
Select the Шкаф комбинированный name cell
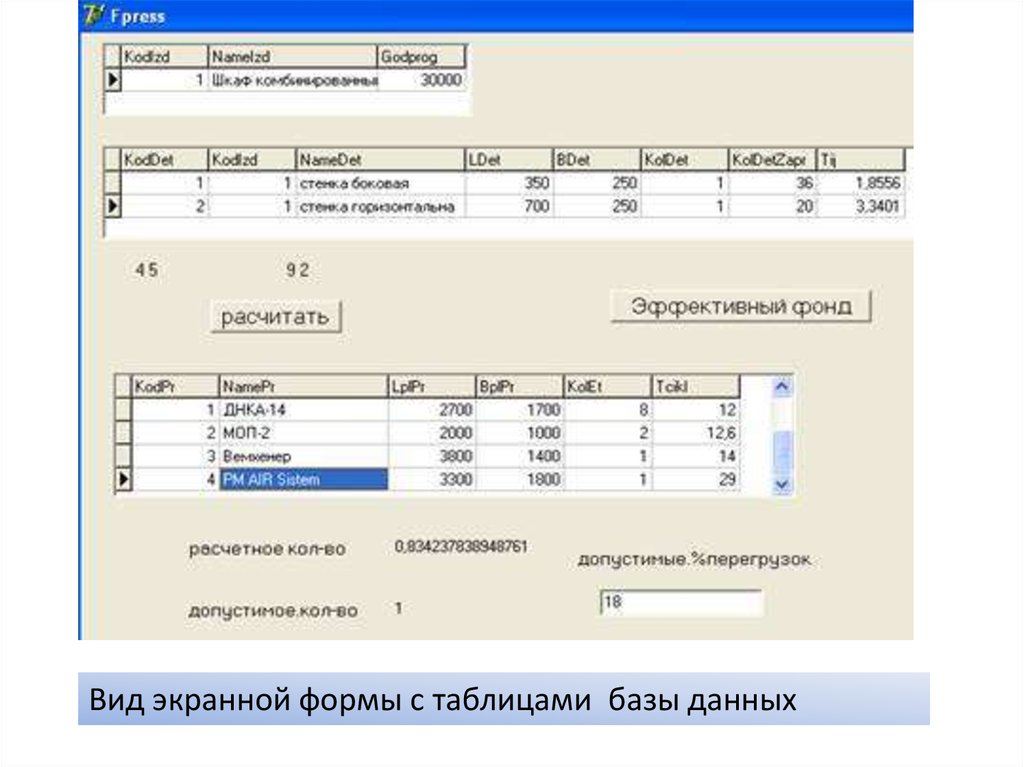pos(293,81)
